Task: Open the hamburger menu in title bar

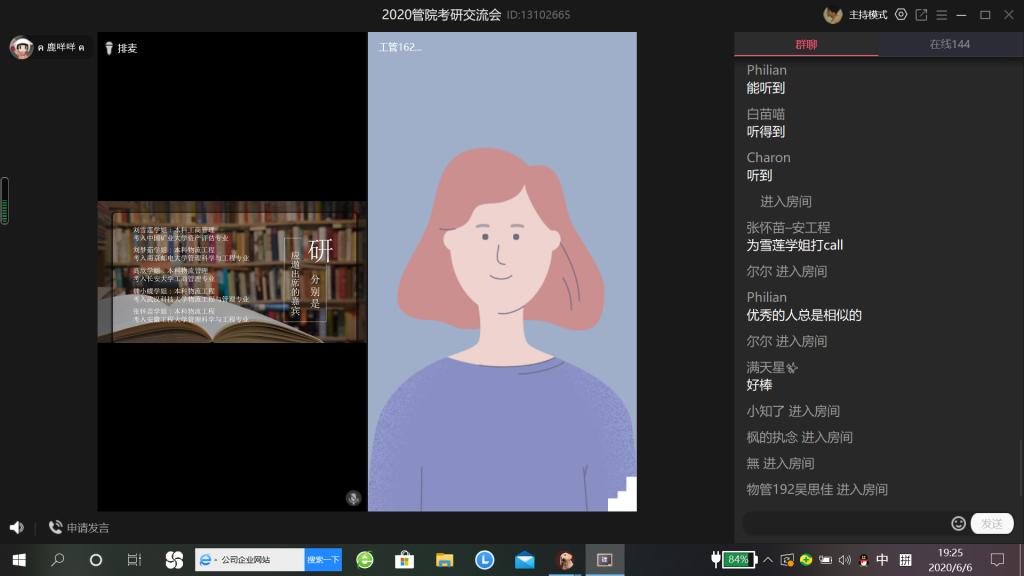Action: (x=942, y=15)
